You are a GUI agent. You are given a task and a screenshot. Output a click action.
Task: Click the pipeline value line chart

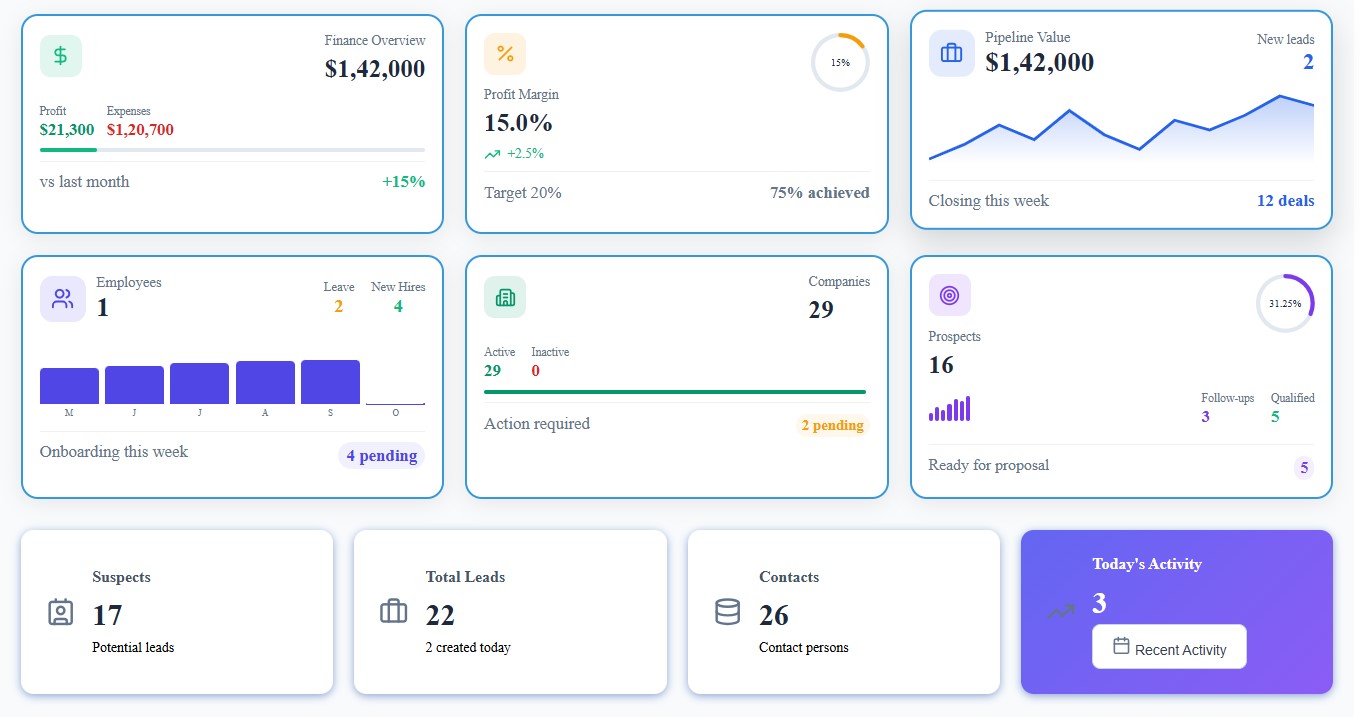(x=1121, y=130)
